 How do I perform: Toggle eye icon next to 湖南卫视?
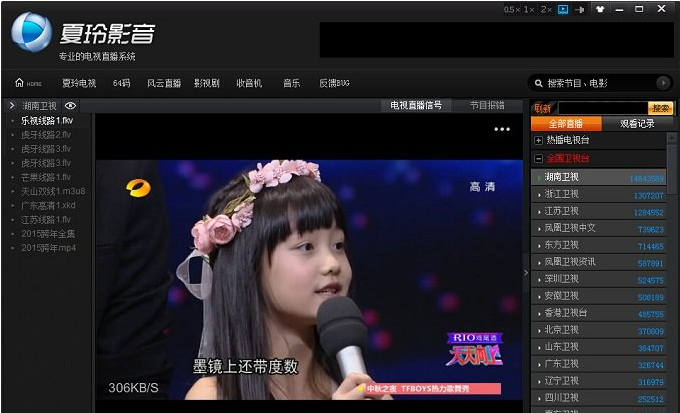pyautogui.click(x=70, y=105)
